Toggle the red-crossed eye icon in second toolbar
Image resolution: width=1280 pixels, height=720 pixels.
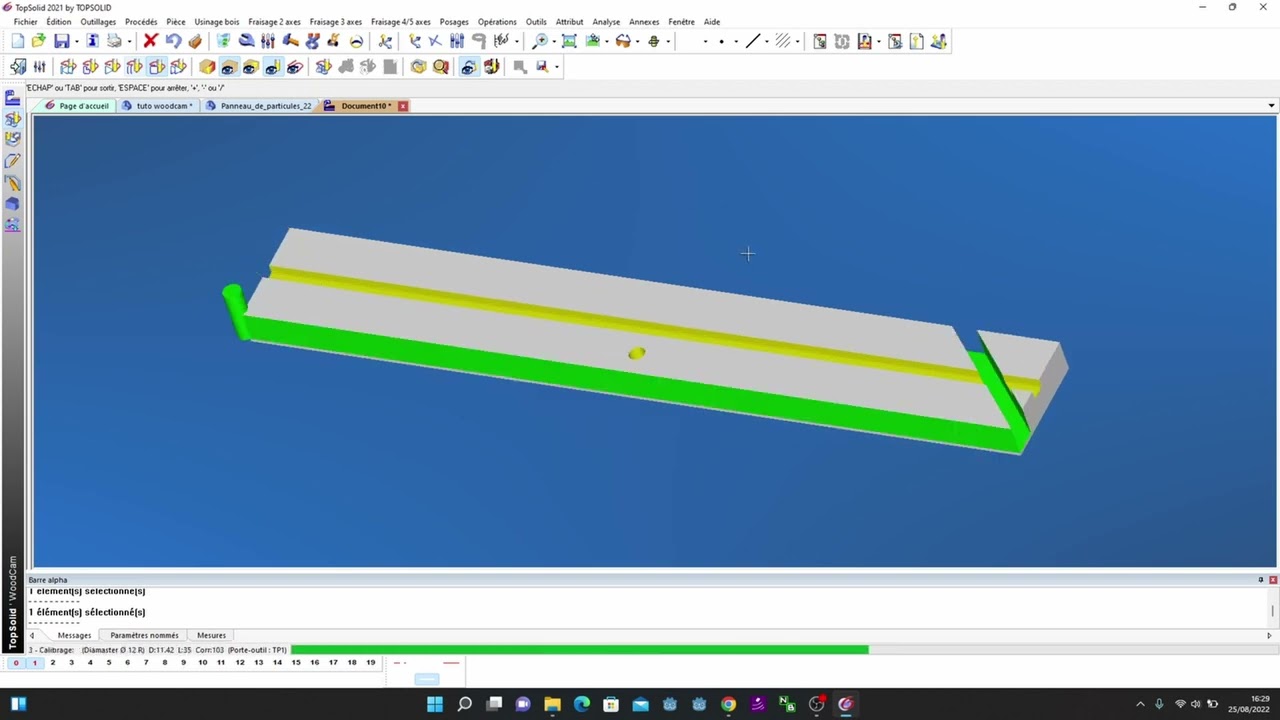pos(295,67)
